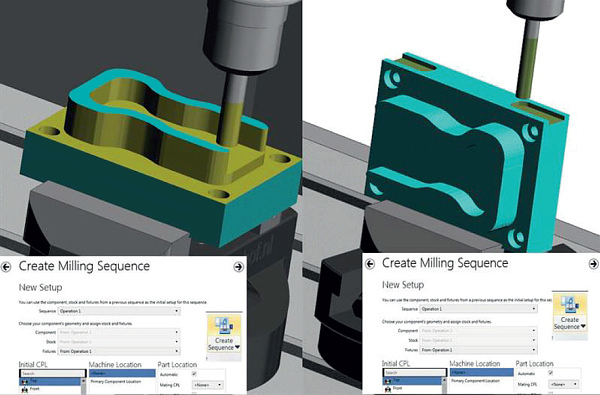
Task: Click Create Sequence button in right dialog
Action: click(x=570, y=313)
